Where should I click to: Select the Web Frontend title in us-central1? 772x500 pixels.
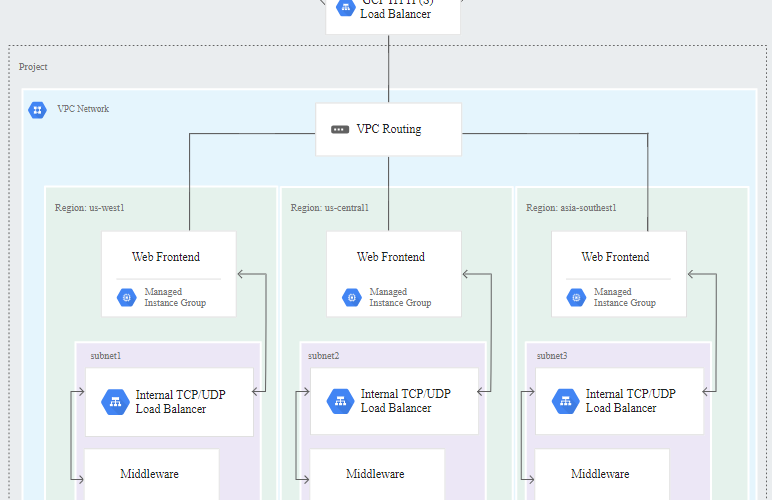(x=391, y=257)
